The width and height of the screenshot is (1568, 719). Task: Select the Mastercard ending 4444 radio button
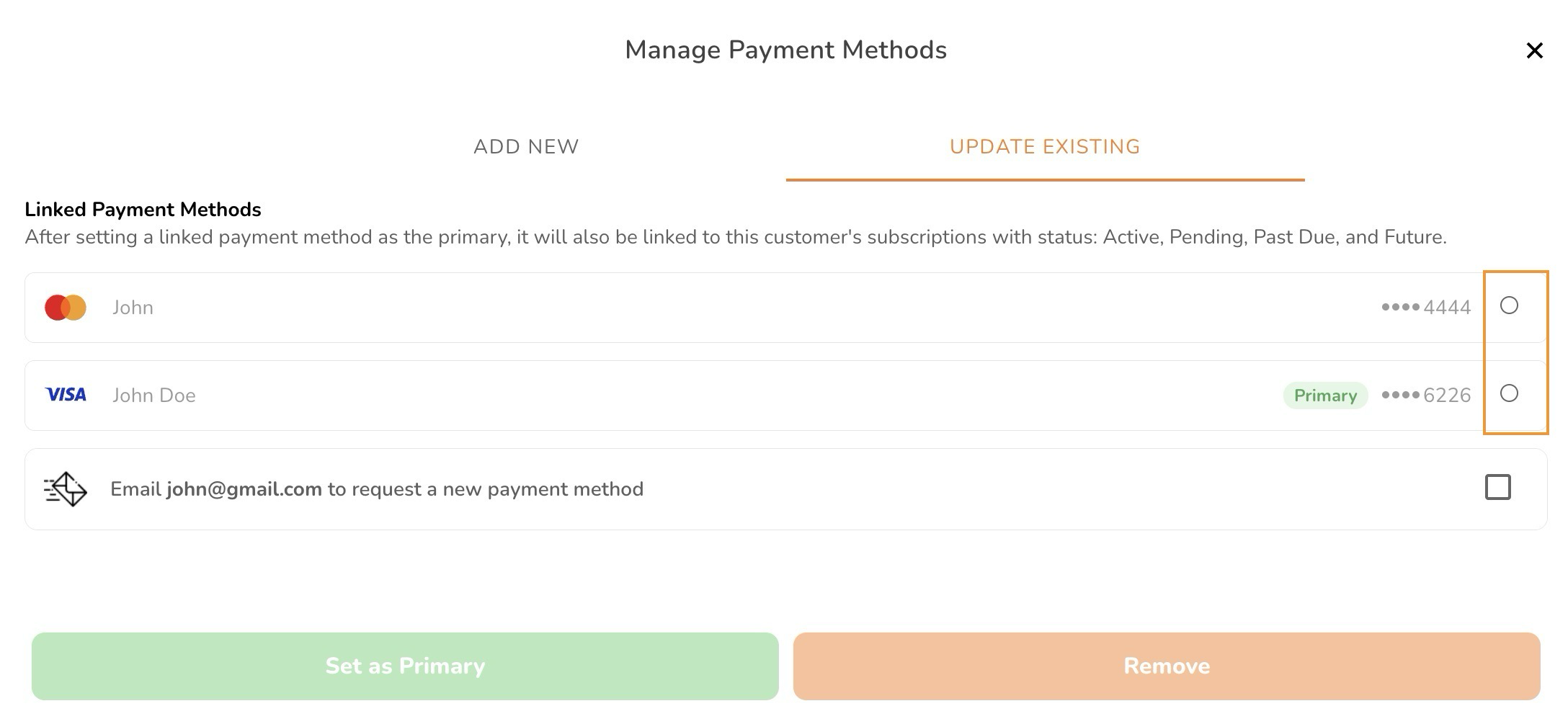[1509, 305]
